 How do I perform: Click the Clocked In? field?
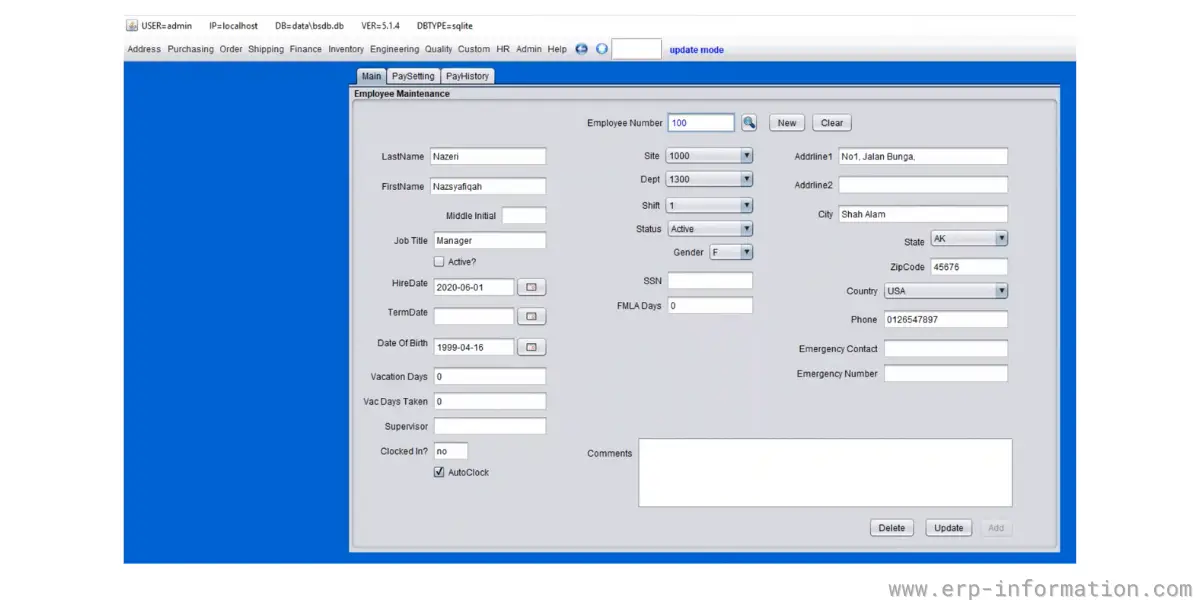pyautogui.click(x=450, y=451)
